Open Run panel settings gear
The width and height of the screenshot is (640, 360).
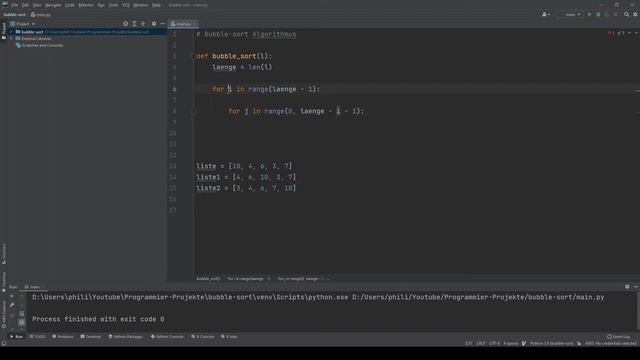[x=627, y=287]
